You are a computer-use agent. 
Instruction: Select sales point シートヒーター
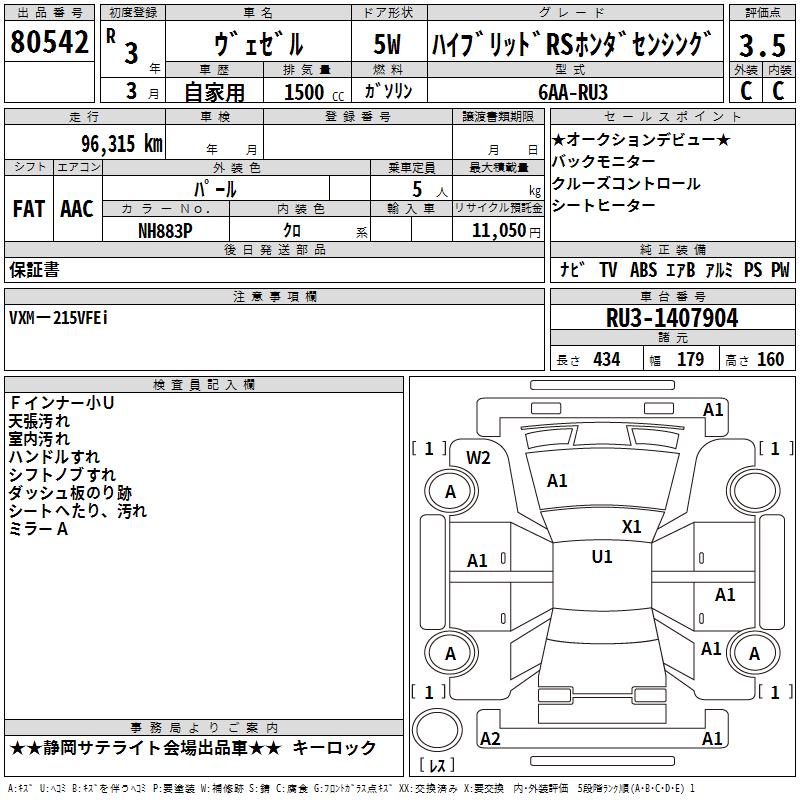pos(604,205)
